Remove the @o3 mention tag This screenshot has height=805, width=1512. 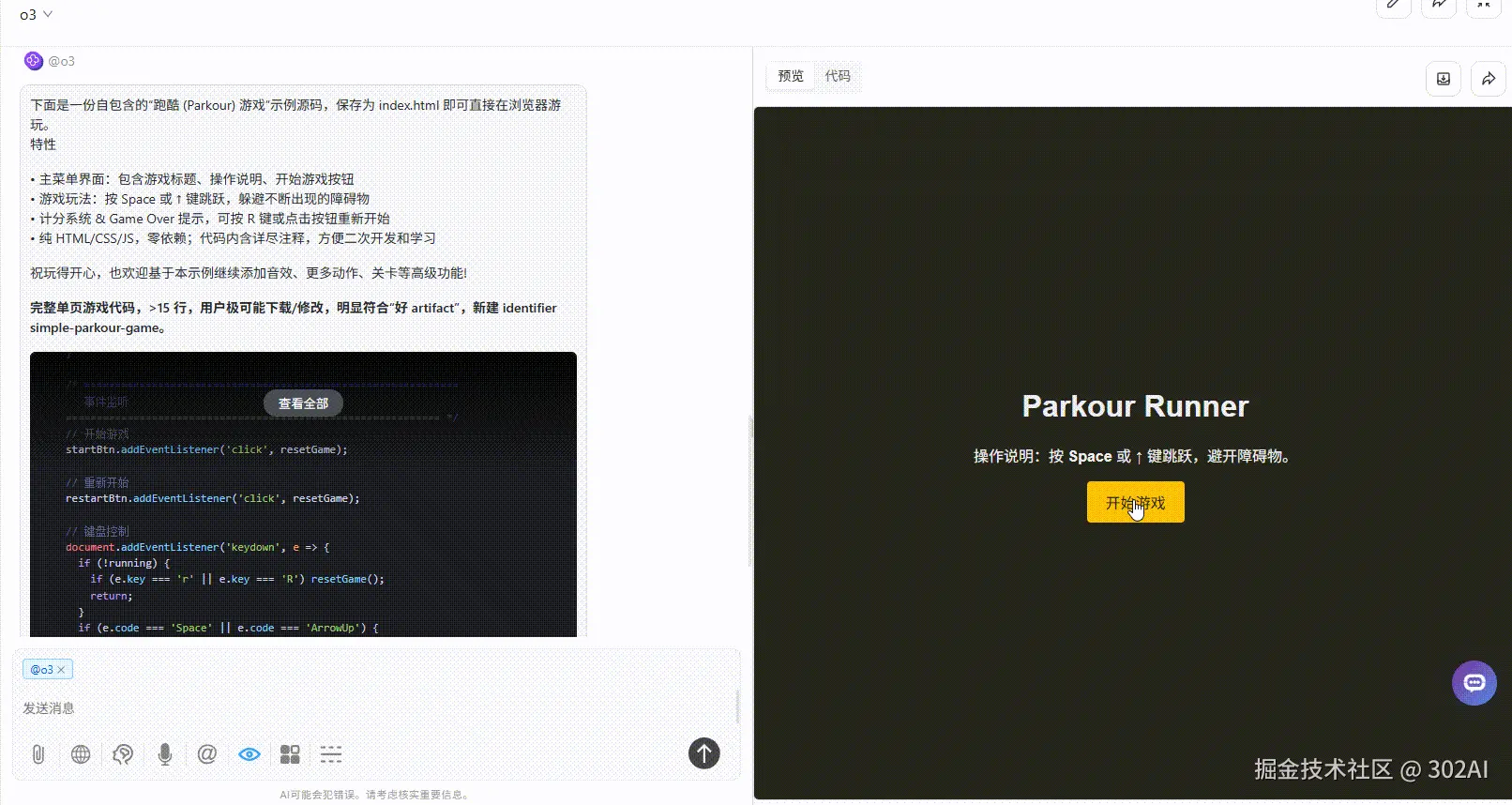pos(61,670)
